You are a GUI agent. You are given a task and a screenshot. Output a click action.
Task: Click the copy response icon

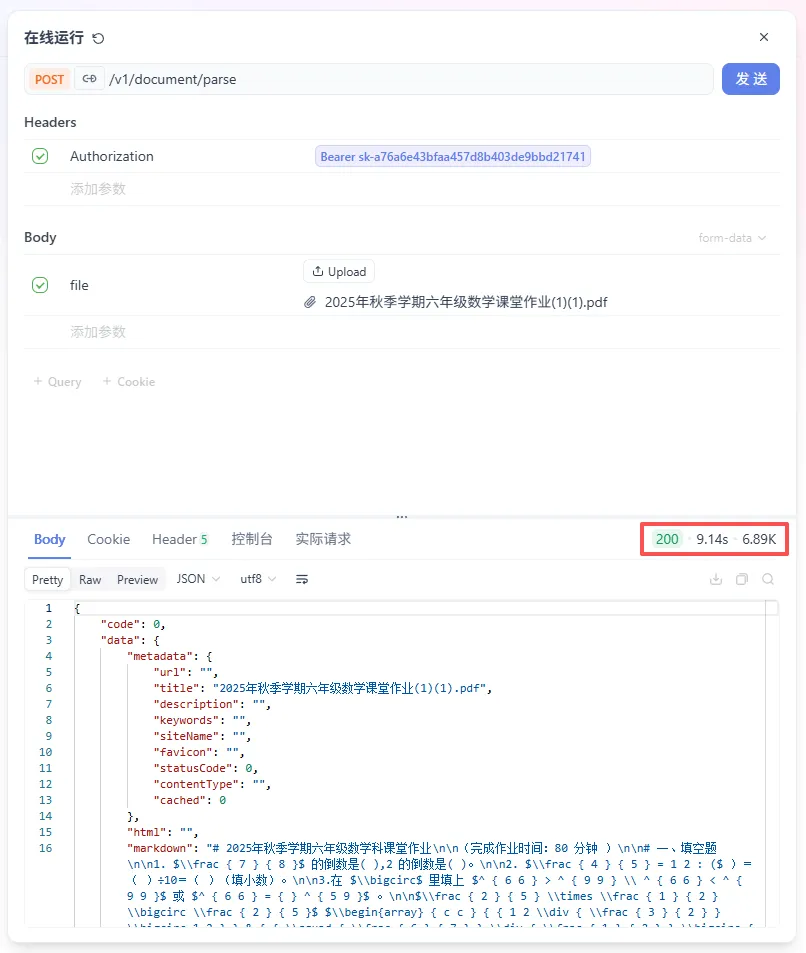point(741,579)
